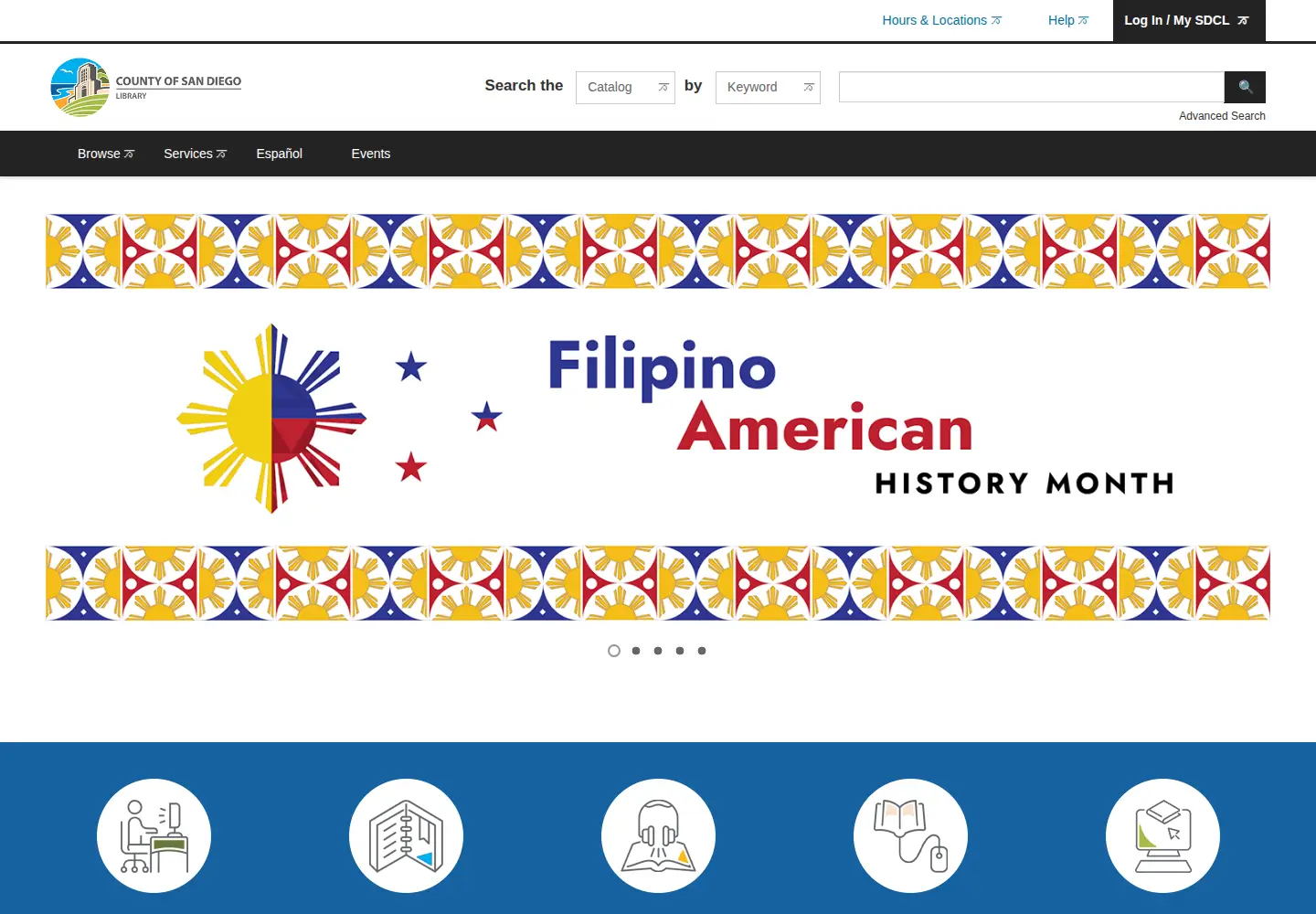Open the Catalog search scope dropdown
The width and height of the screenshot is (1316, 914).
pyautogui.click(x=625, y=88)
